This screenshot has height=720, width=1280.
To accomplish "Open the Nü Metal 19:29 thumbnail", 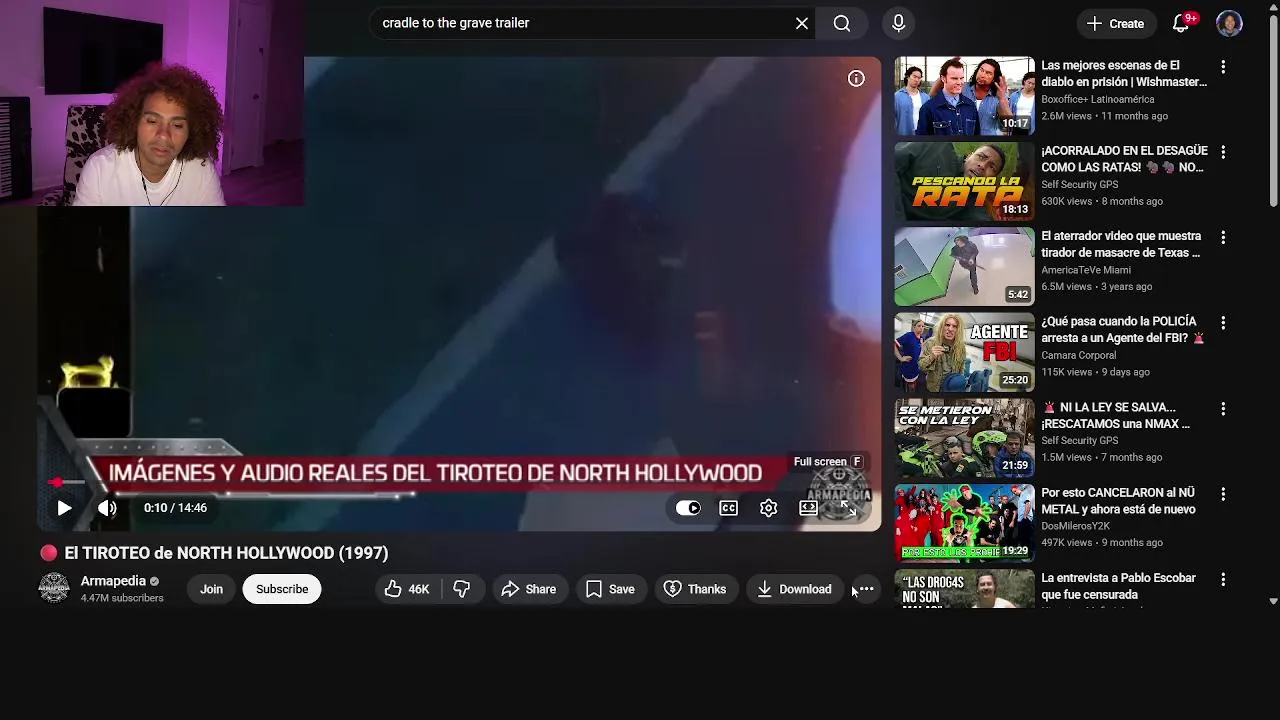I will coord(964,523).
